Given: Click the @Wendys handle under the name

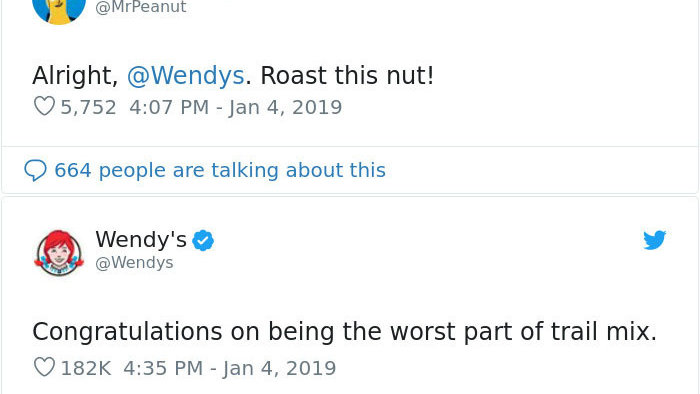Looking at the screenshot, I should [134, 262].
